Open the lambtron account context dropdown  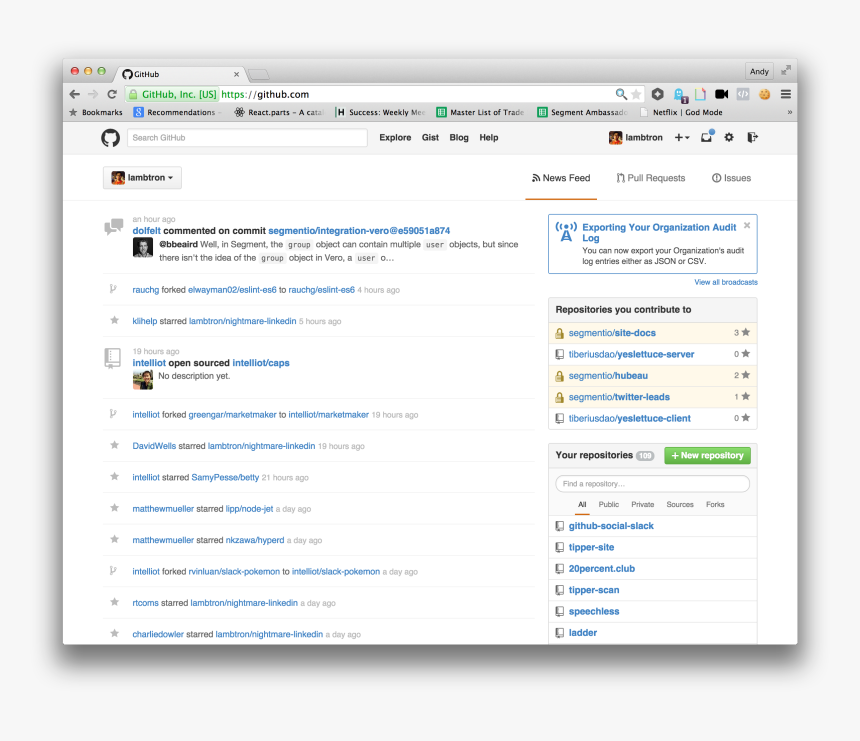(x=141, y=177)
